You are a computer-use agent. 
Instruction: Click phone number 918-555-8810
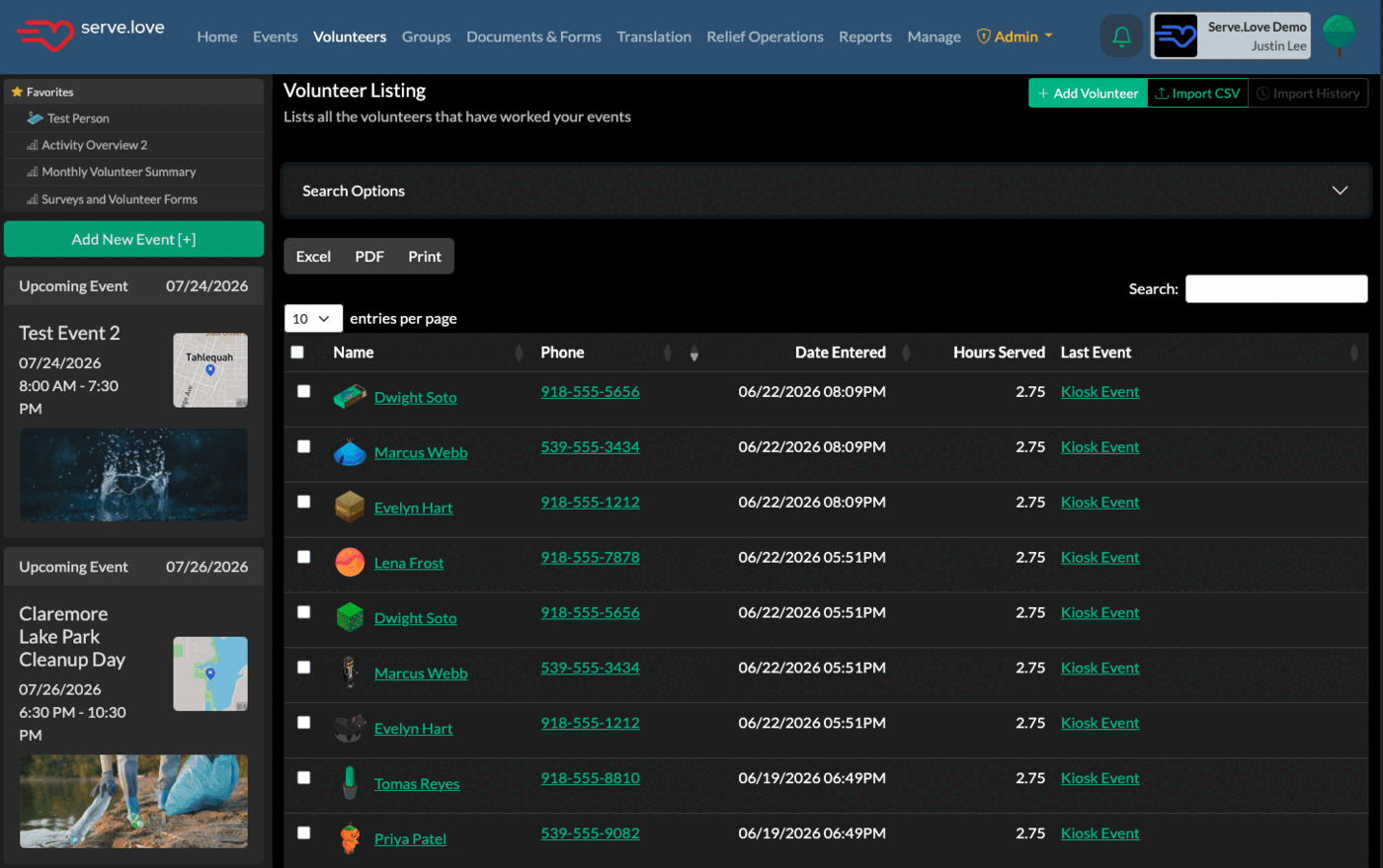point(590,778)
